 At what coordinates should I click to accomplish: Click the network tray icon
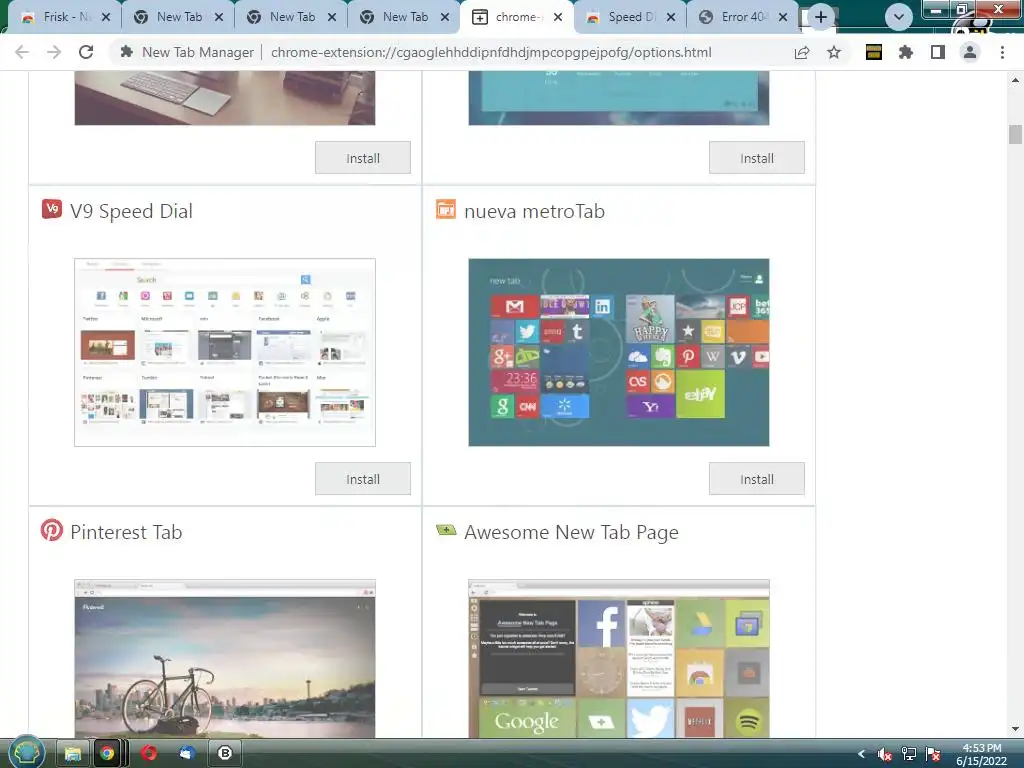[909, 754]
